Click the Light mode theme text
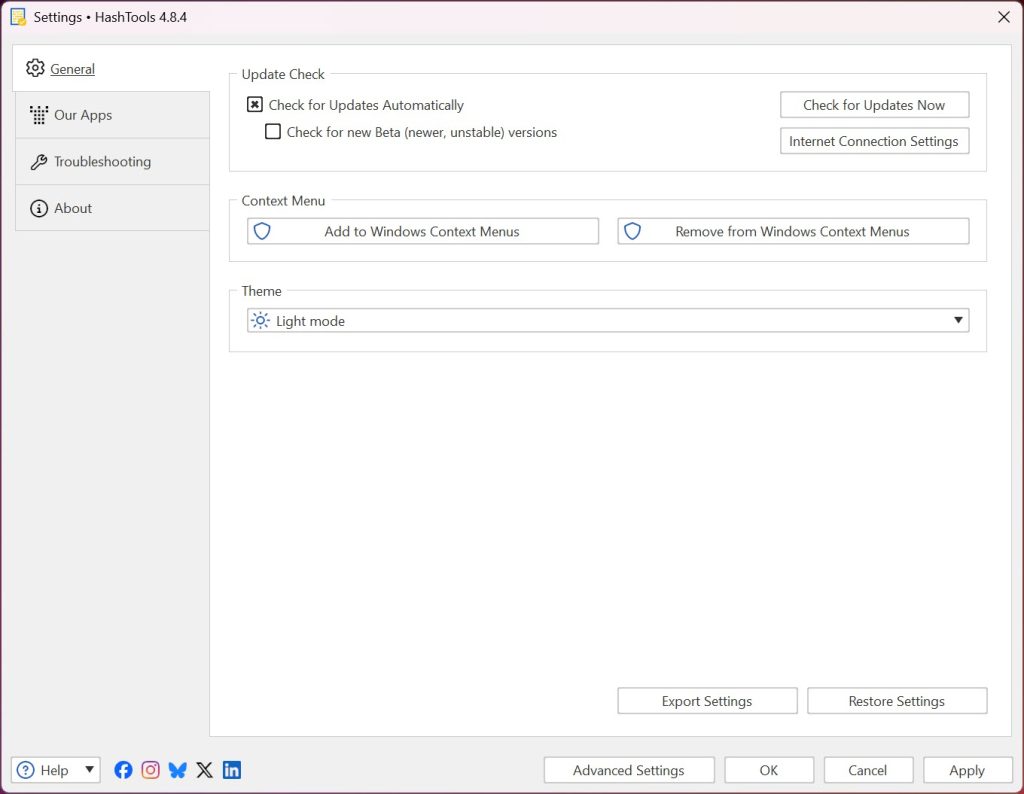The image size is (1024, 794). (310, 321)
